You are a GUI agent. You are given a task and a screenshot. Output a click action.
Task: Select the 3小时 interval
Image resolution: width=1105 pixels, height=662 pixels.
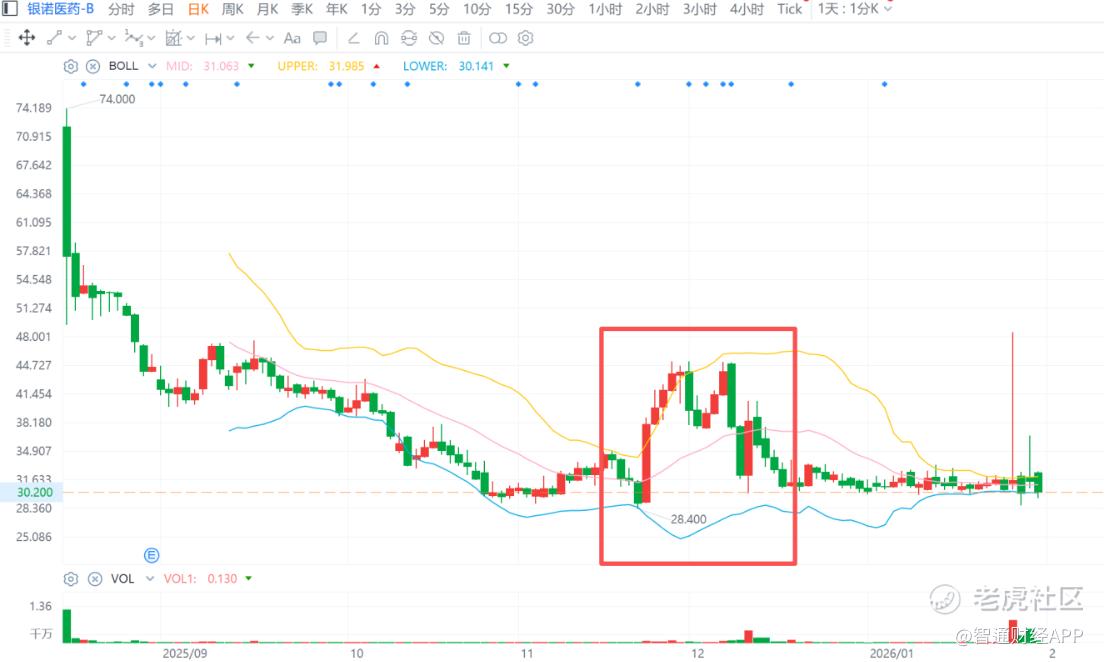699,9
